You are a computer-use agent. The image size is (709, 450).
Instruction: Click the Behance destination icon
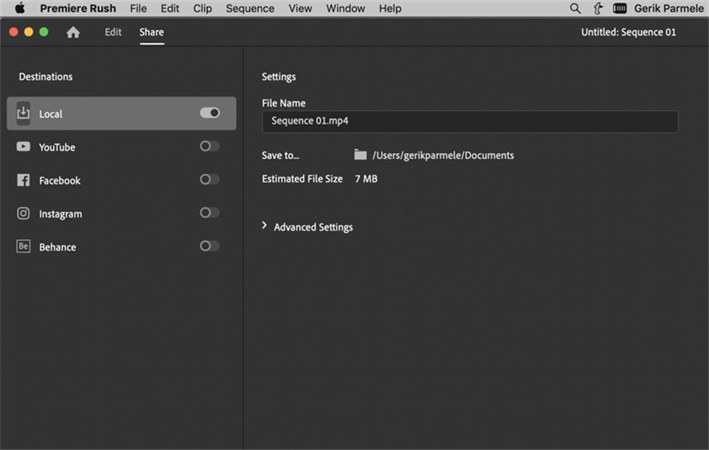click(x=23, y=246)
